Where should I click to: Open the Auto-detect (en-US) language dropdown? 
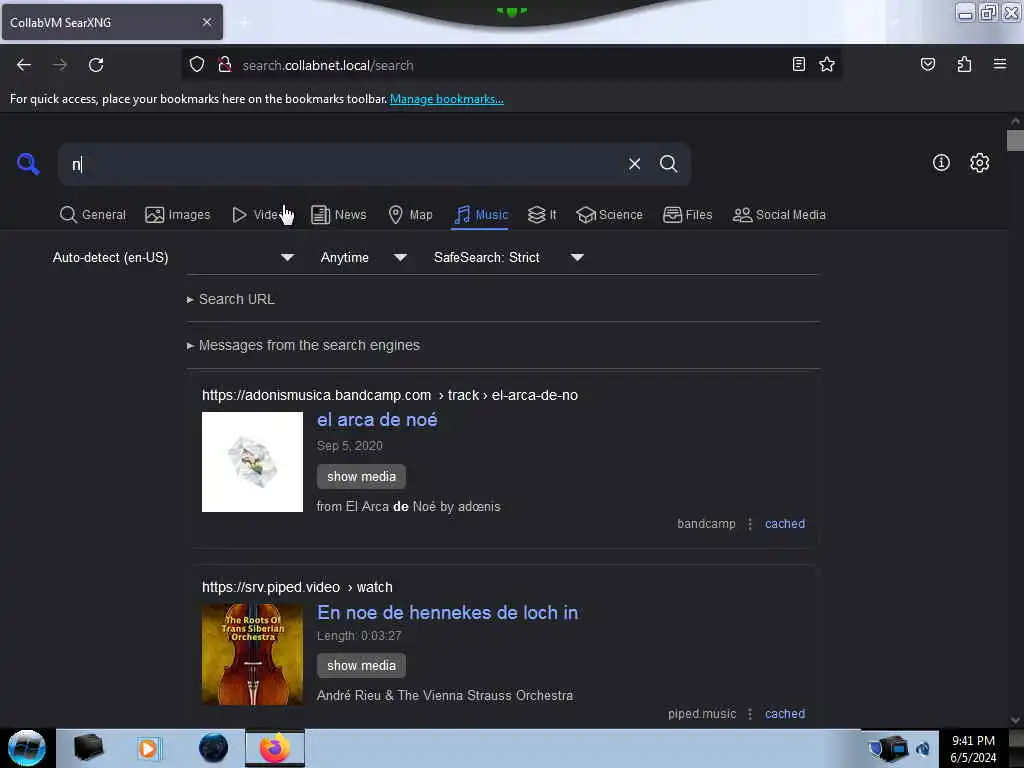173,257
